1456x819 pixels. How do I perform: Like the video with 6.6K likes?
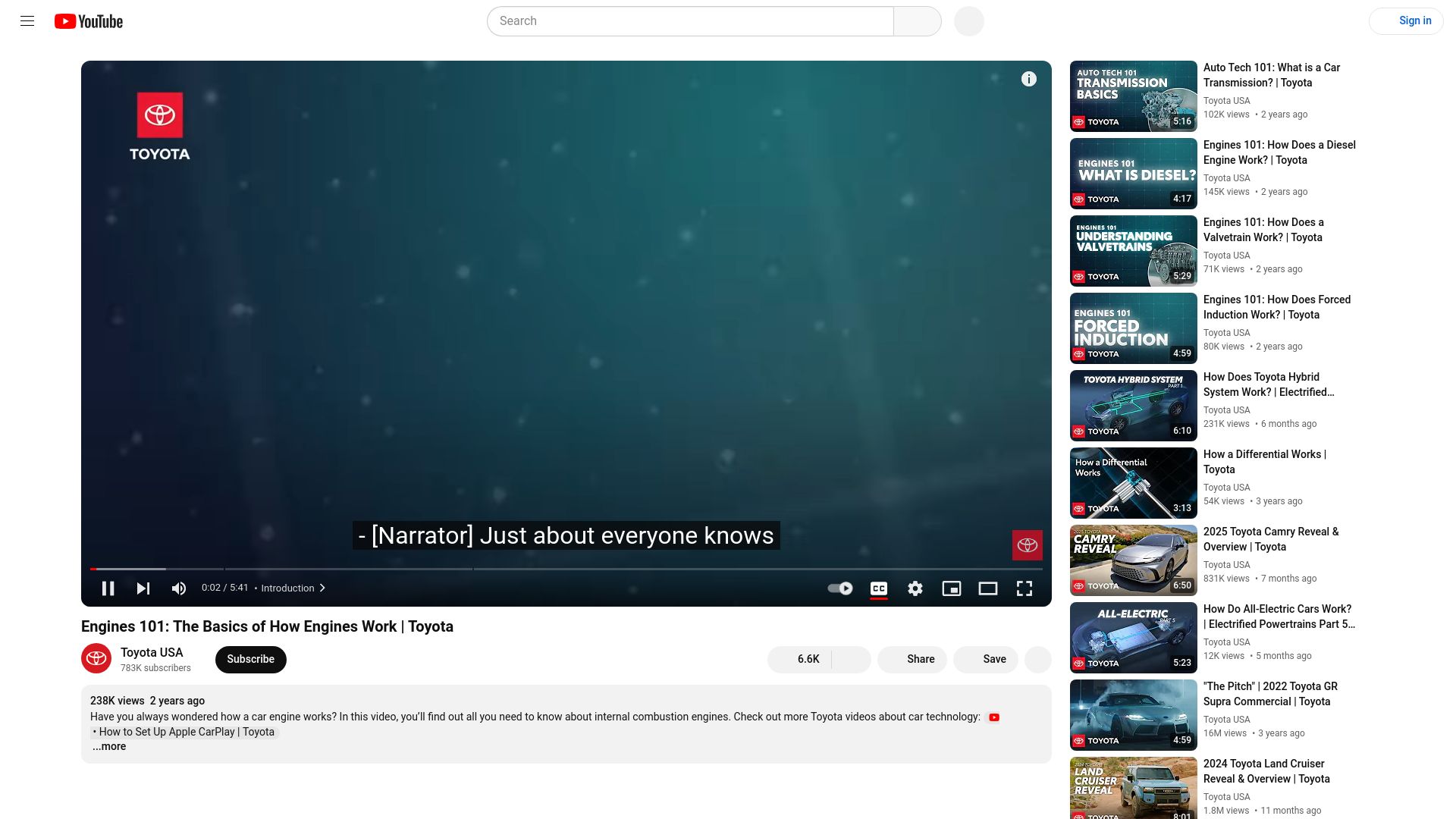click(x=799, y=659)
